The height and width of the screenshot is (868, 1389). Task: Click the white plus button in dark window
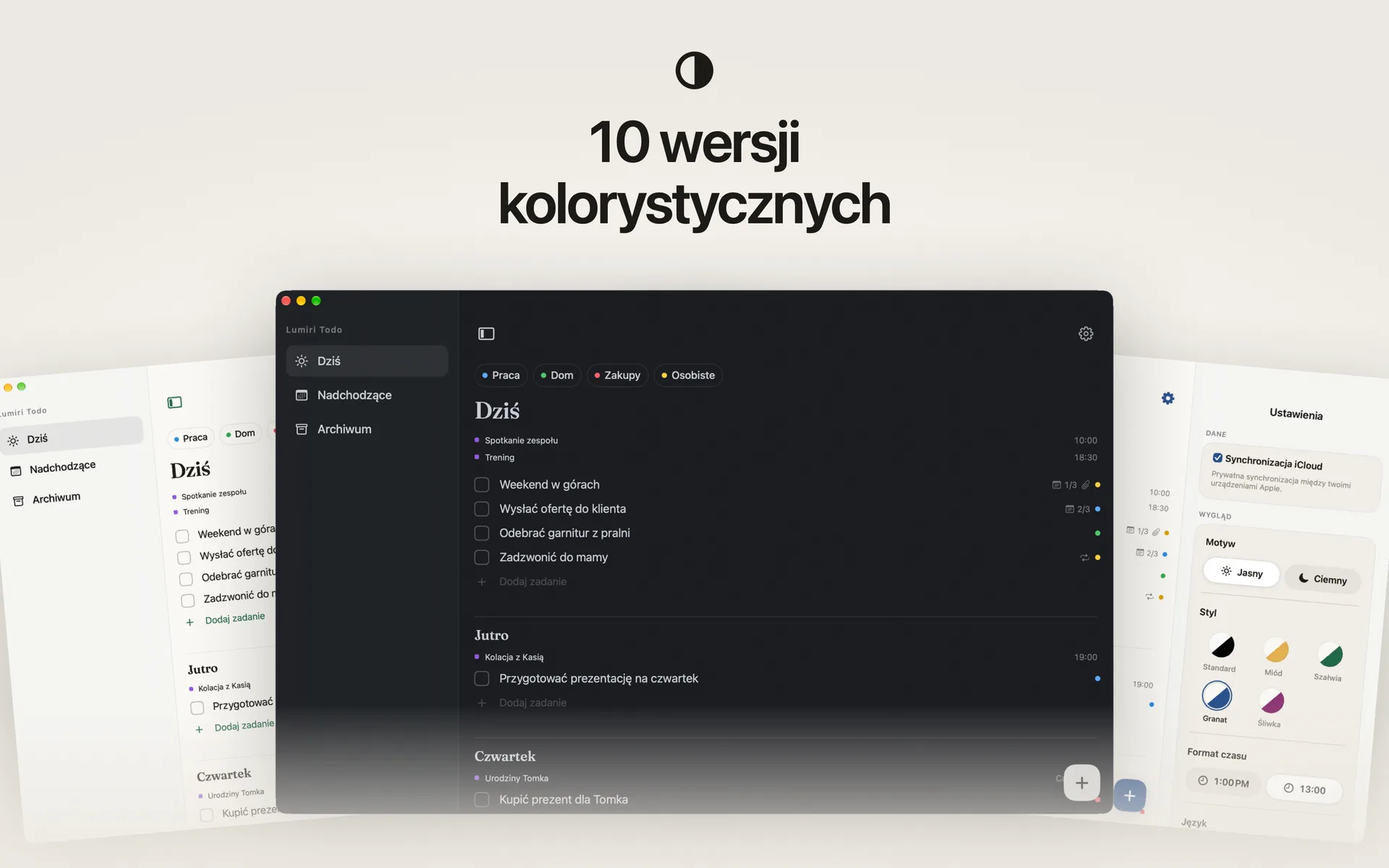click(x=1082, y=783)
